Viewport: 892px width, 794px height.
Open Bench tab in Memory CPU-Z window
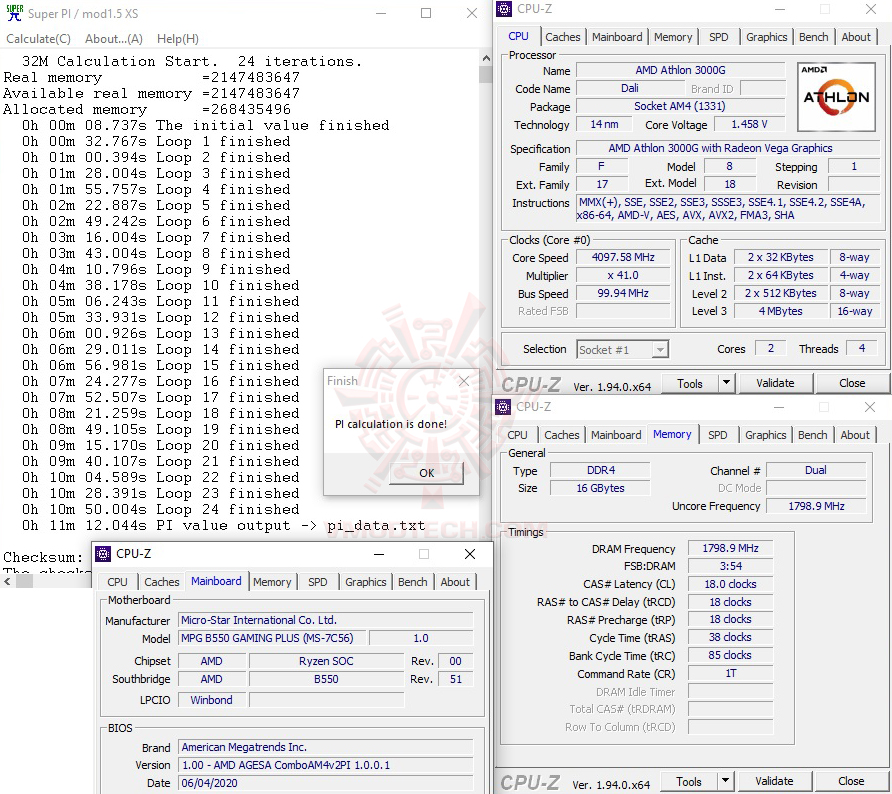click(x=812, y=435)
